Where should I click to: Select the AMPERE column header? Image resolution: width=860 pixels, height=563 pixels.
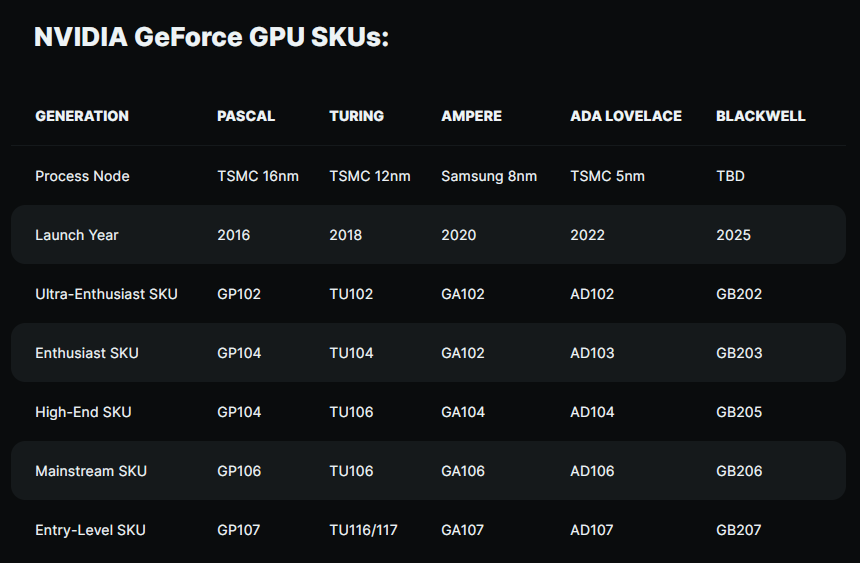coord(472,116)
